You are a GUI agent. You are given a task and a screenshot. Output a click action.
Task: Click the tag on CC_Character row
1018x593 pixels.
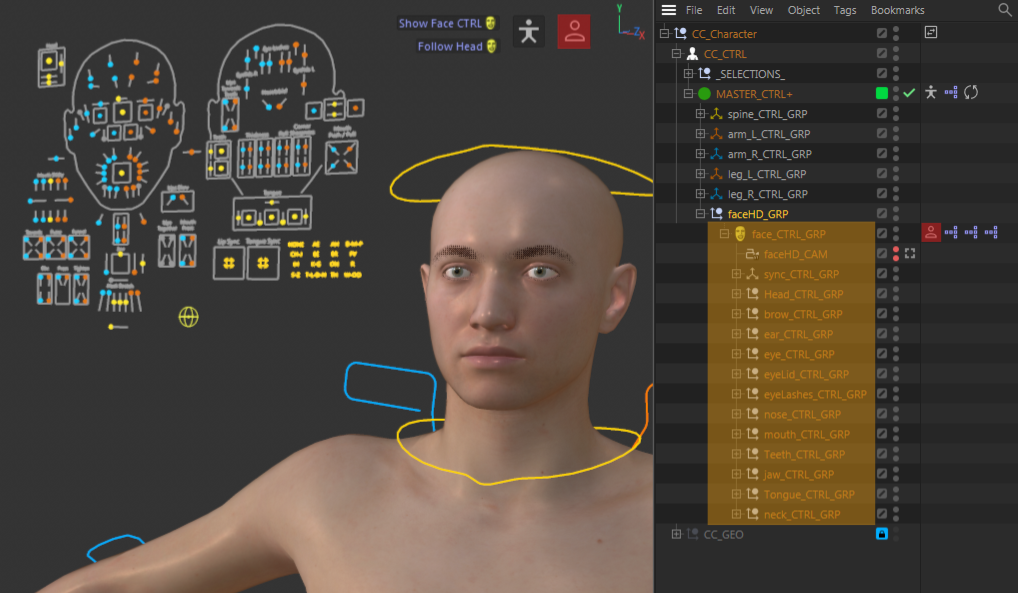tap(931, 33)
